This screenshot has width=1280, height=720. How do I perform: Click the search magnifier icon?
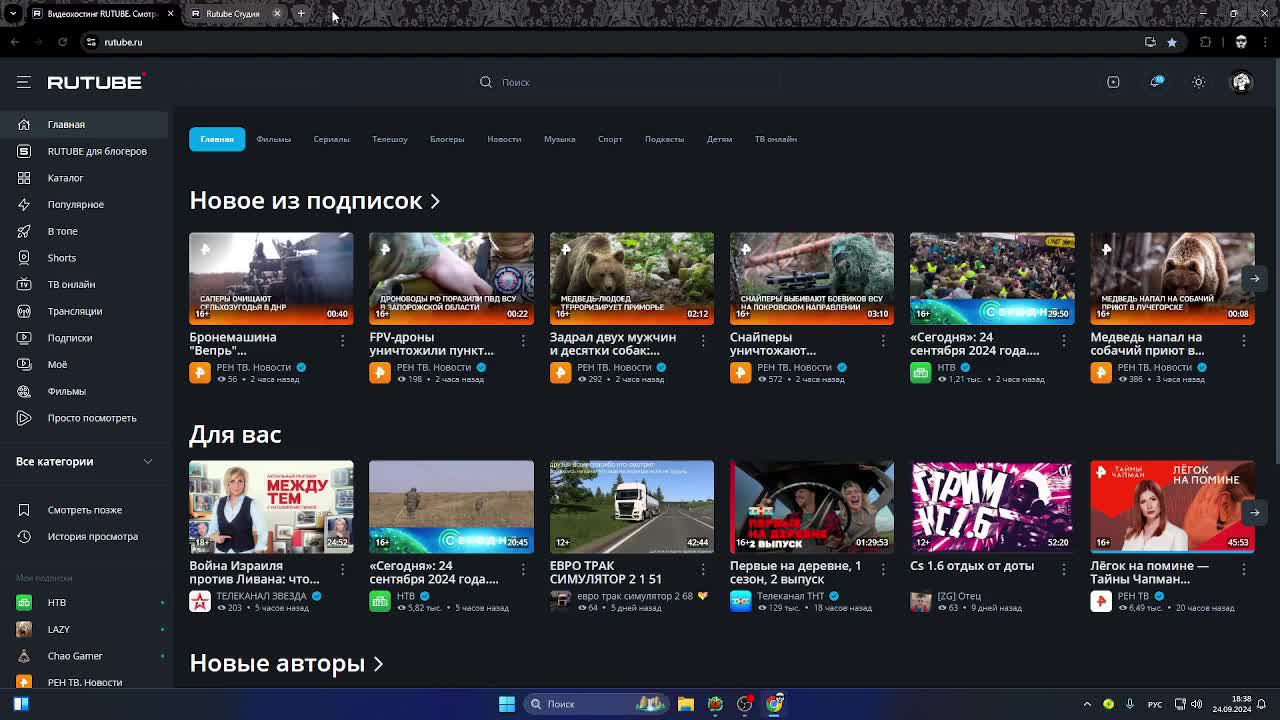tap(486, 82)
